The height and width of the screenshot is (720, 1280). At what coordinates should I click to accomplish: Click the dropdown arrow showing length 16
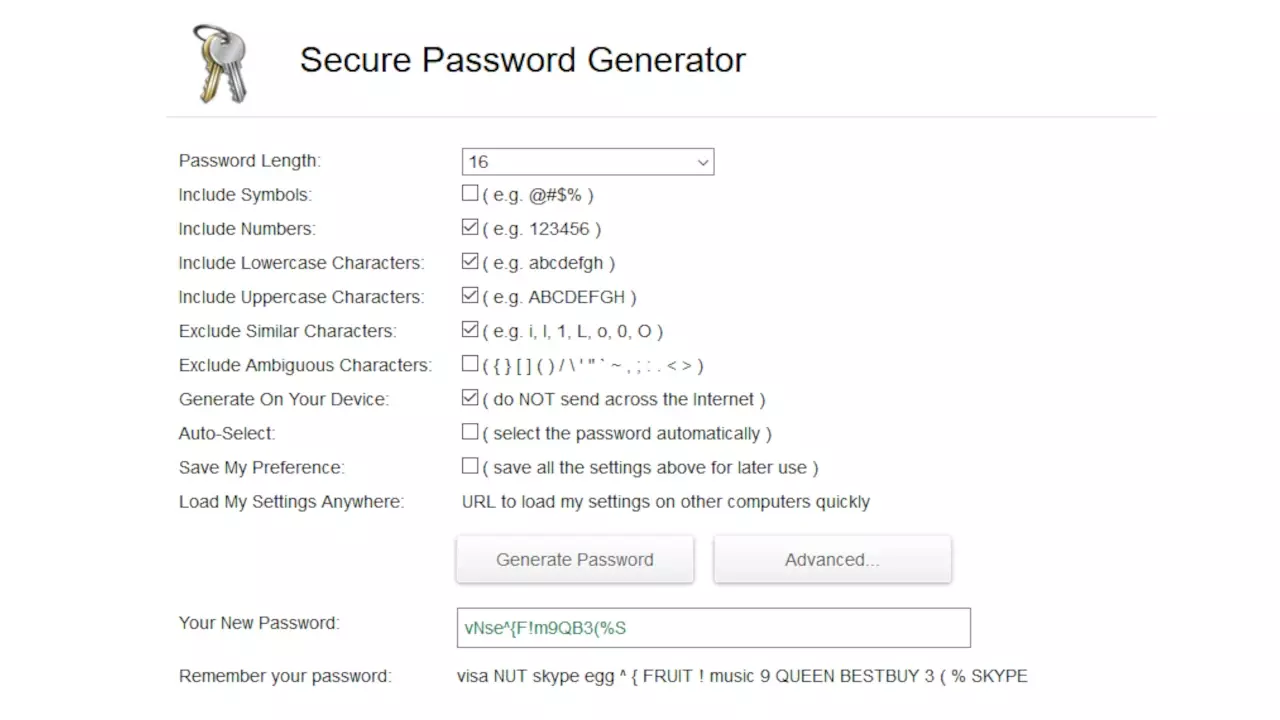click(x=703, y=161)
